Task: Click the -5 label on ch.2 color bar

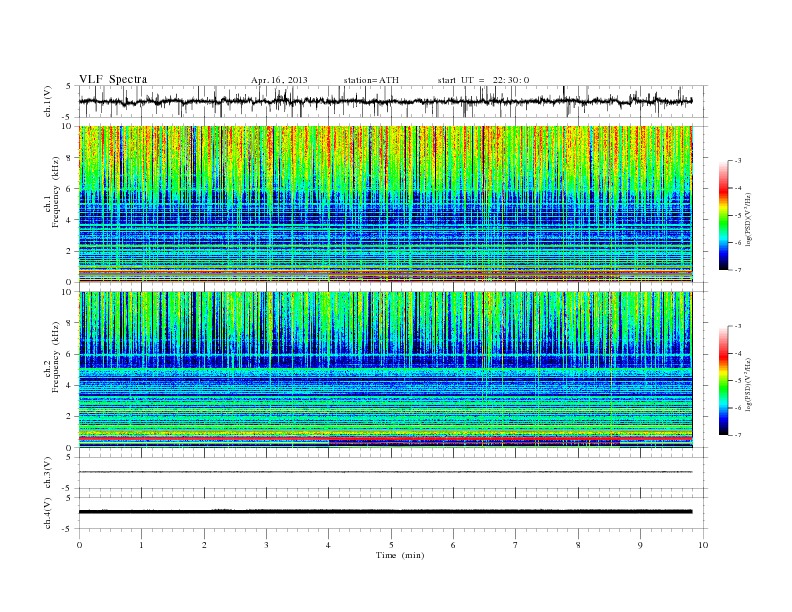Action: [737, 381]
